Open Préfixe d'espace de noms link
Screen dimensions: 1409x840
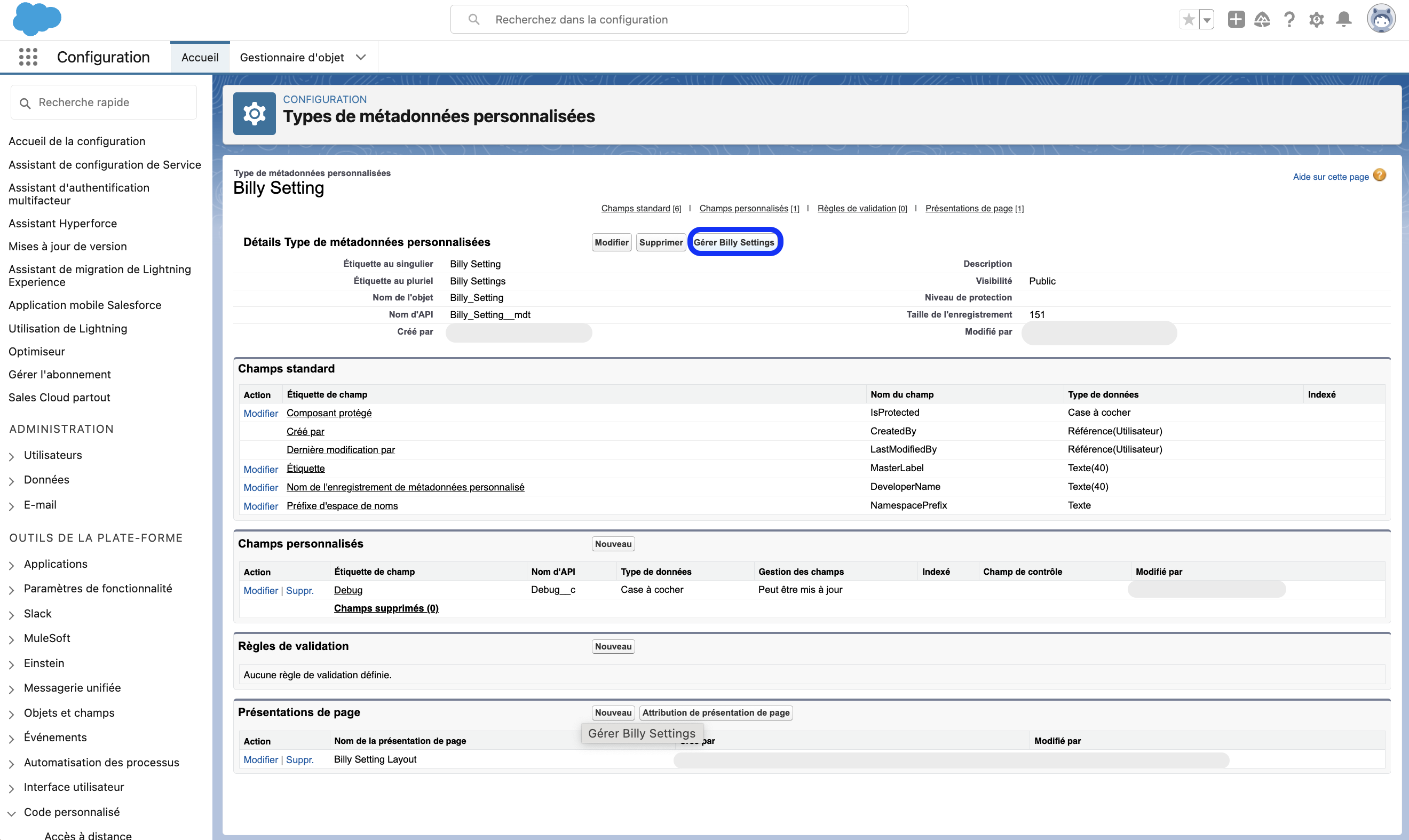click(342, 505)
